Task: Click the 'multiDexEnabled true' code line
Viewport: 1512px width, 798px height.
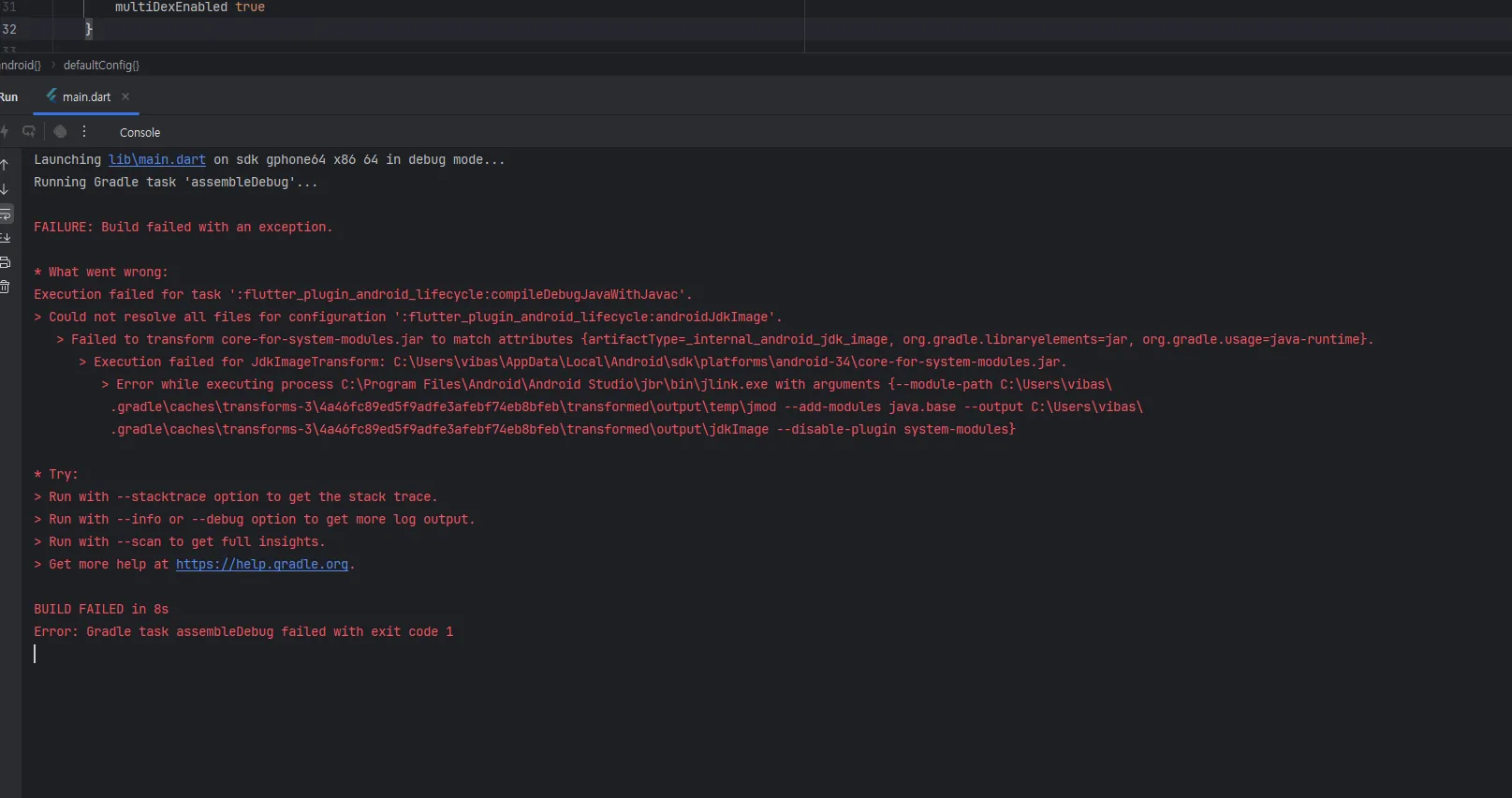Action: coord(189,7)
